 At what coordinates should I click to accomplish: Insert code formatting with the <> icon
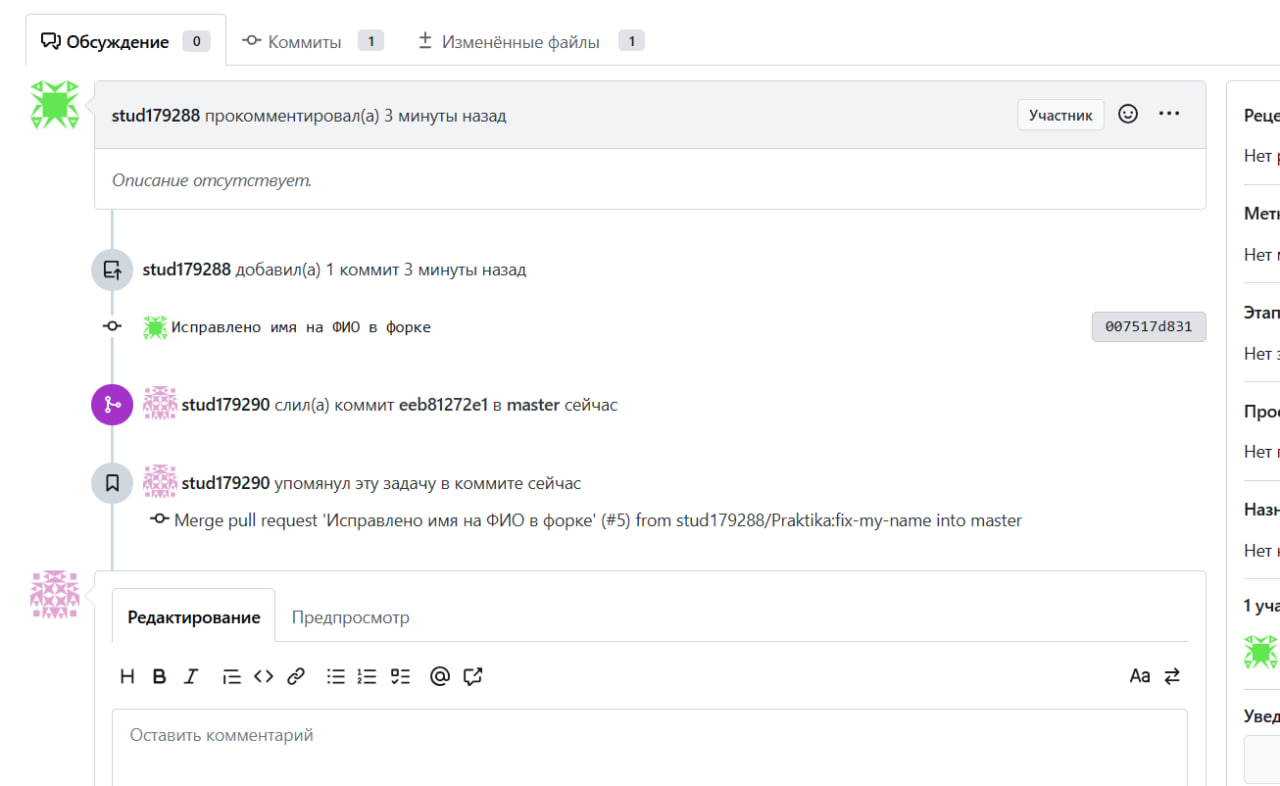(x=263, y=676)
